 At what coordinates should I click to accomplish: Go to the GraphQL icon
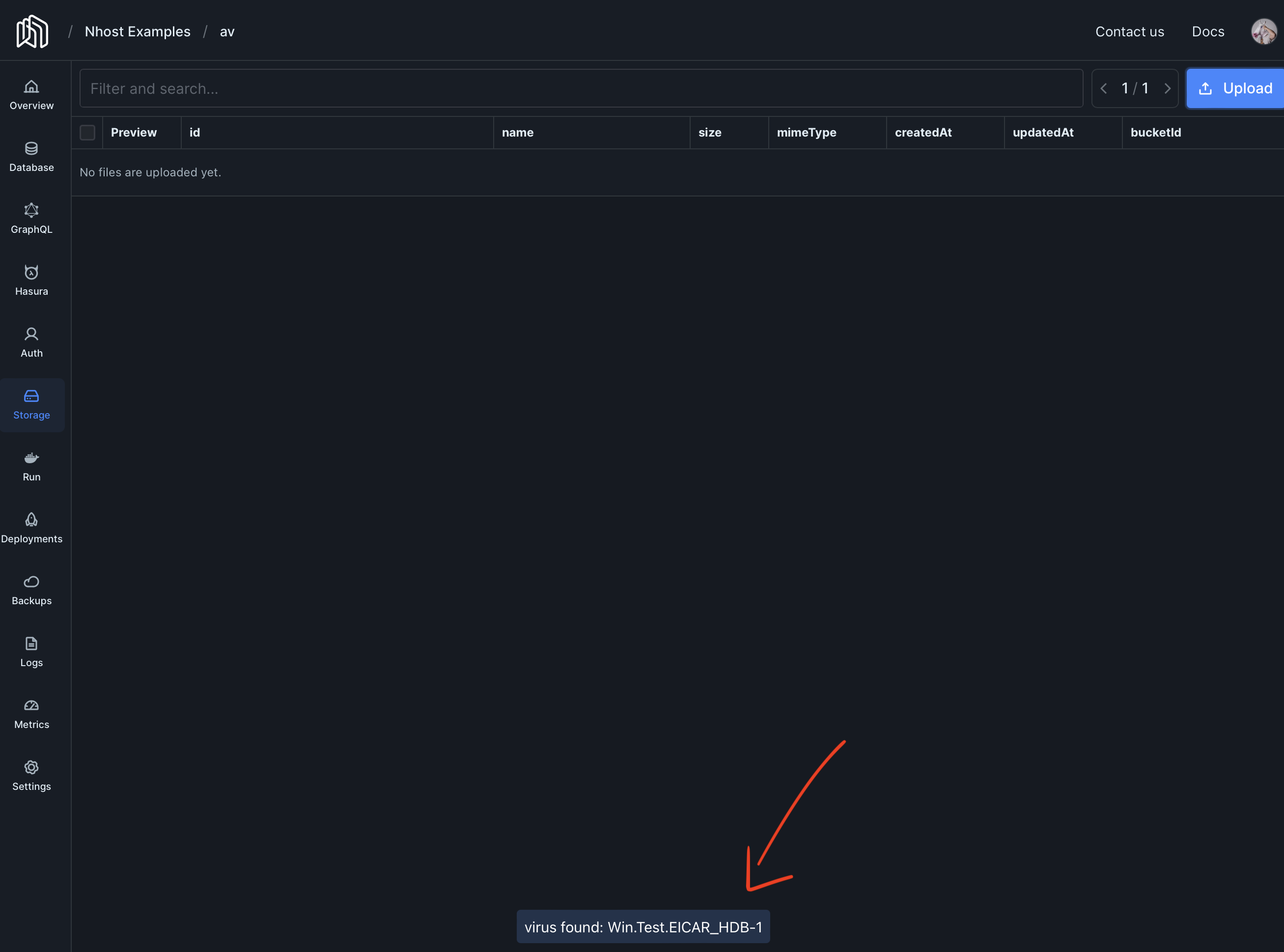click(x=31, y=210)
